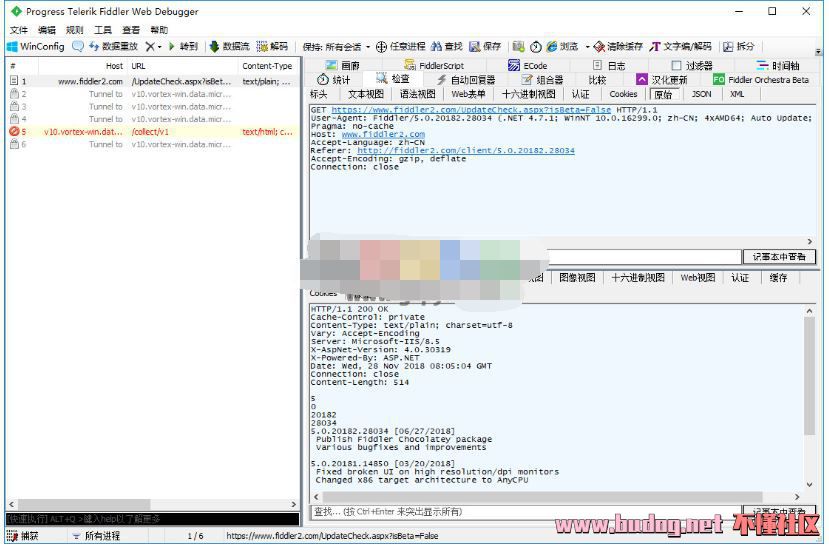Screen dimensions: 829x545
Task: Click the 捕获 capturing indicator in status bar
Action: (23, 535)
